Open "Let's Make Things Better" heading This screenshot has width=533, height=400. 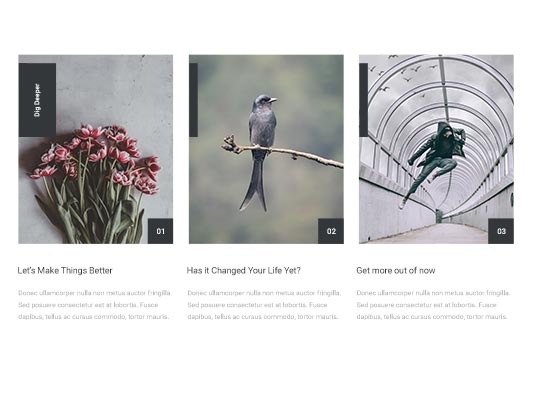(65, 271)
